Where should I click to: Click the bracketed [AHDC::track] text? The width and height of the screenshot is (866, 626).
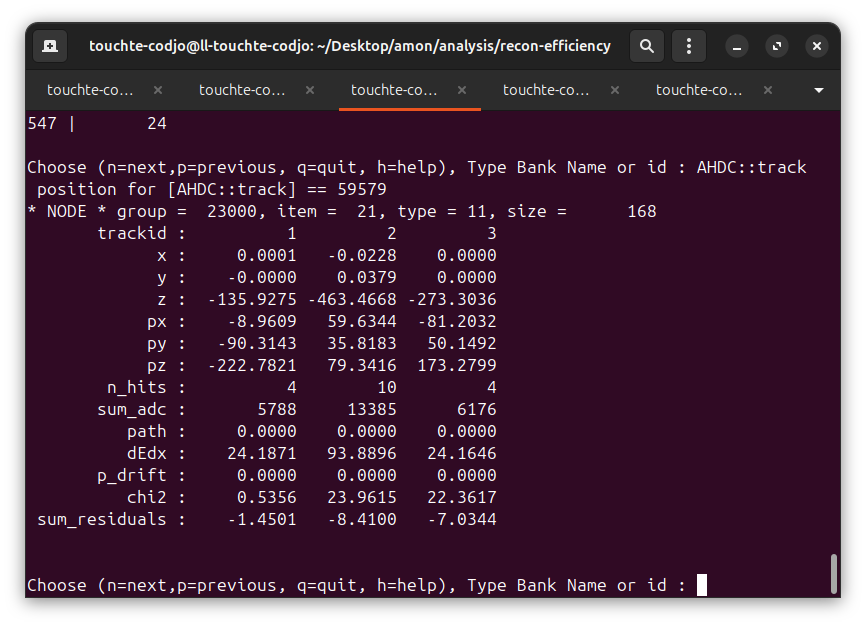[x=232, y=190]
